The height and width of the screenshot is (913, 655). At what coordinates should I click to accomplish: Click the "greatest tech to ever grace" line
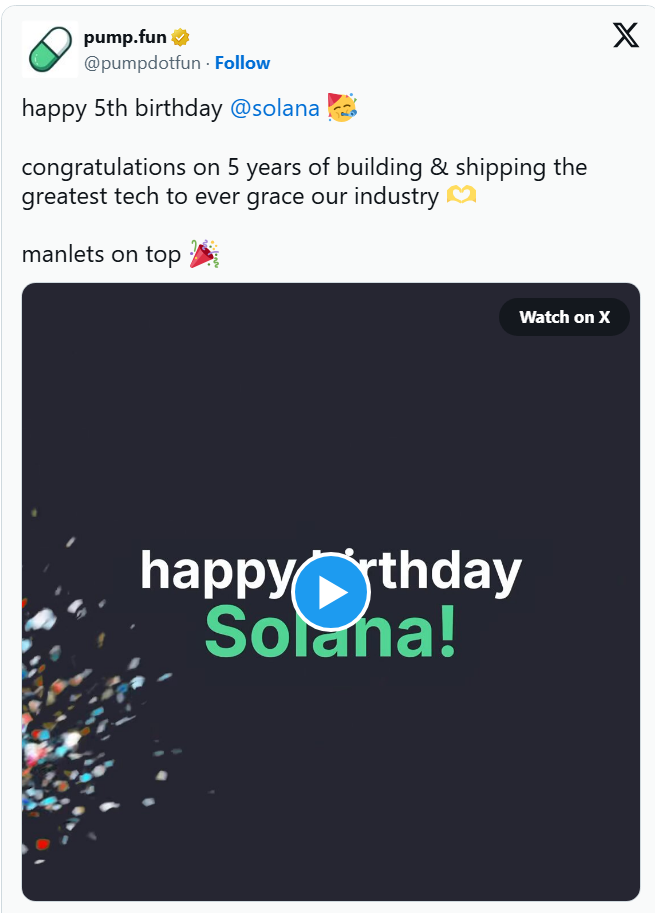pos(230,196)
